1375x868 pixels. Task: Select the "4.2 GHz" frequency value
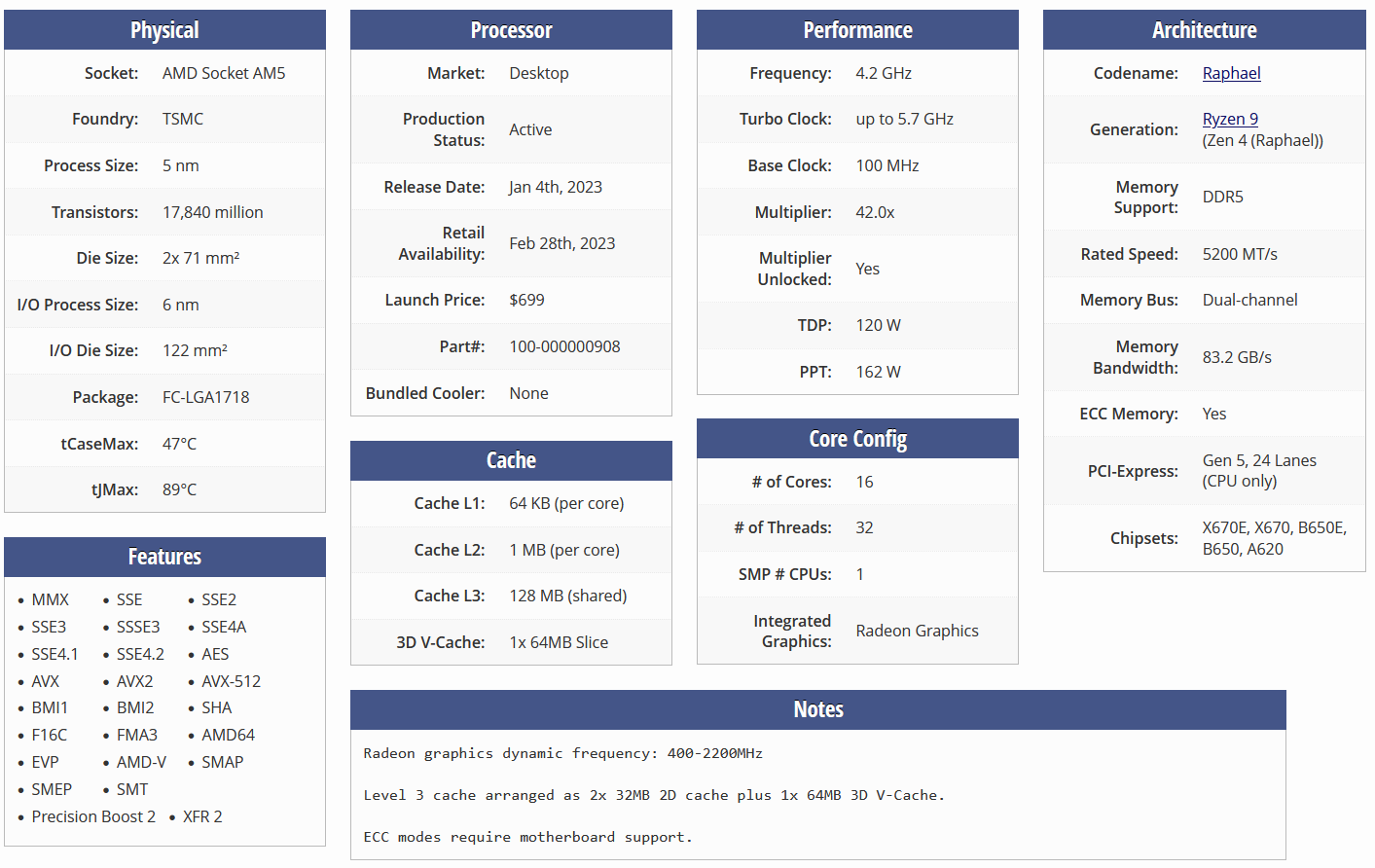tap(884, 73)
